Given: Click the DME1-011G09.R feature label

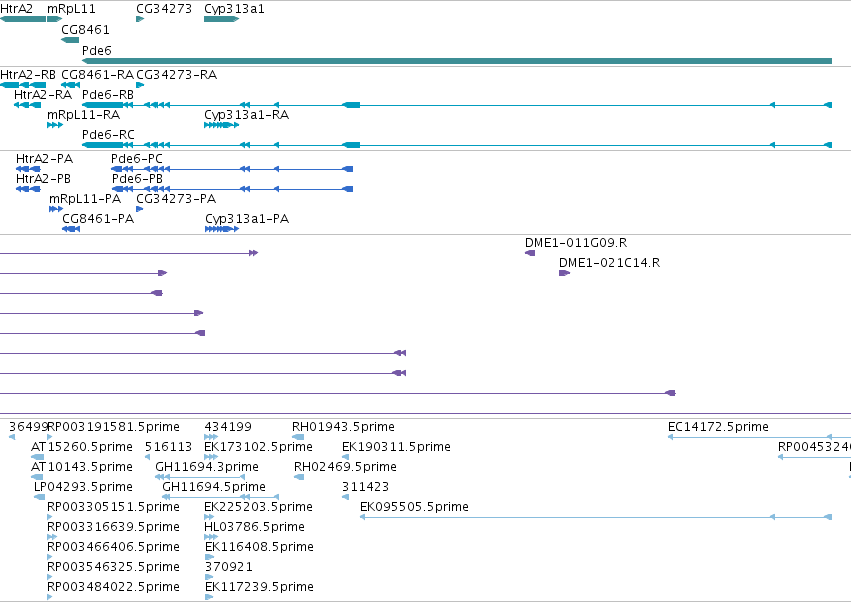Looking at the screenshot, I should coord(576,243).
